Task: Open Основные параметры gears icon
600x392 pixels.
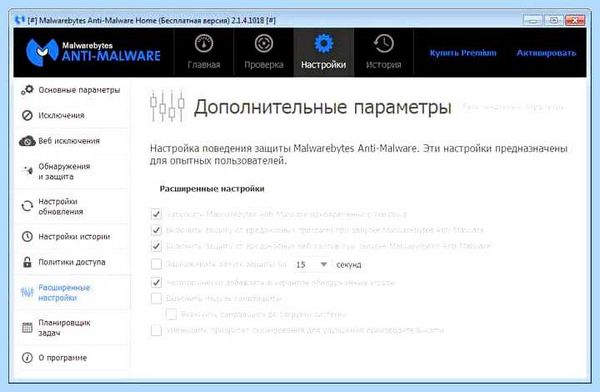Action: pos(27,90)
